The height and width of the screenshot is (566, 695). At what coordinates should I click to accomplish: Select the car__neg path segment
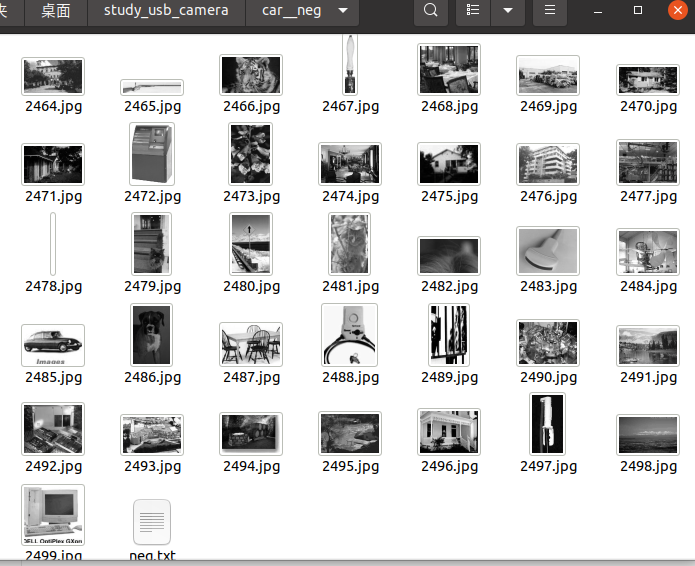(291, 11)
